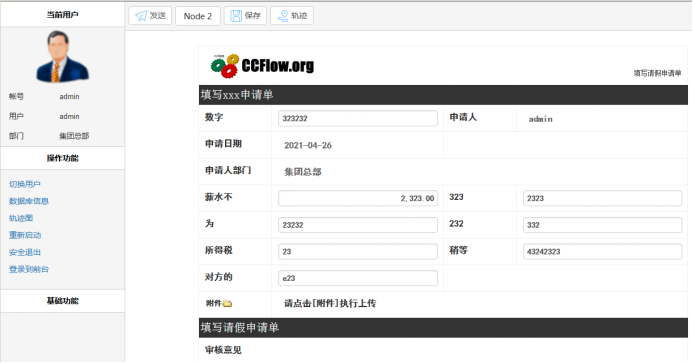Click the floppy-disk save icon
This screenshot has width=693, height=363.
[236, 16]
